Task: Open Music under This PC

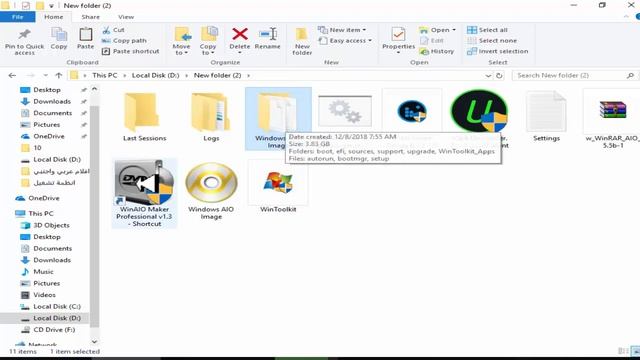Action: (43, 272)
